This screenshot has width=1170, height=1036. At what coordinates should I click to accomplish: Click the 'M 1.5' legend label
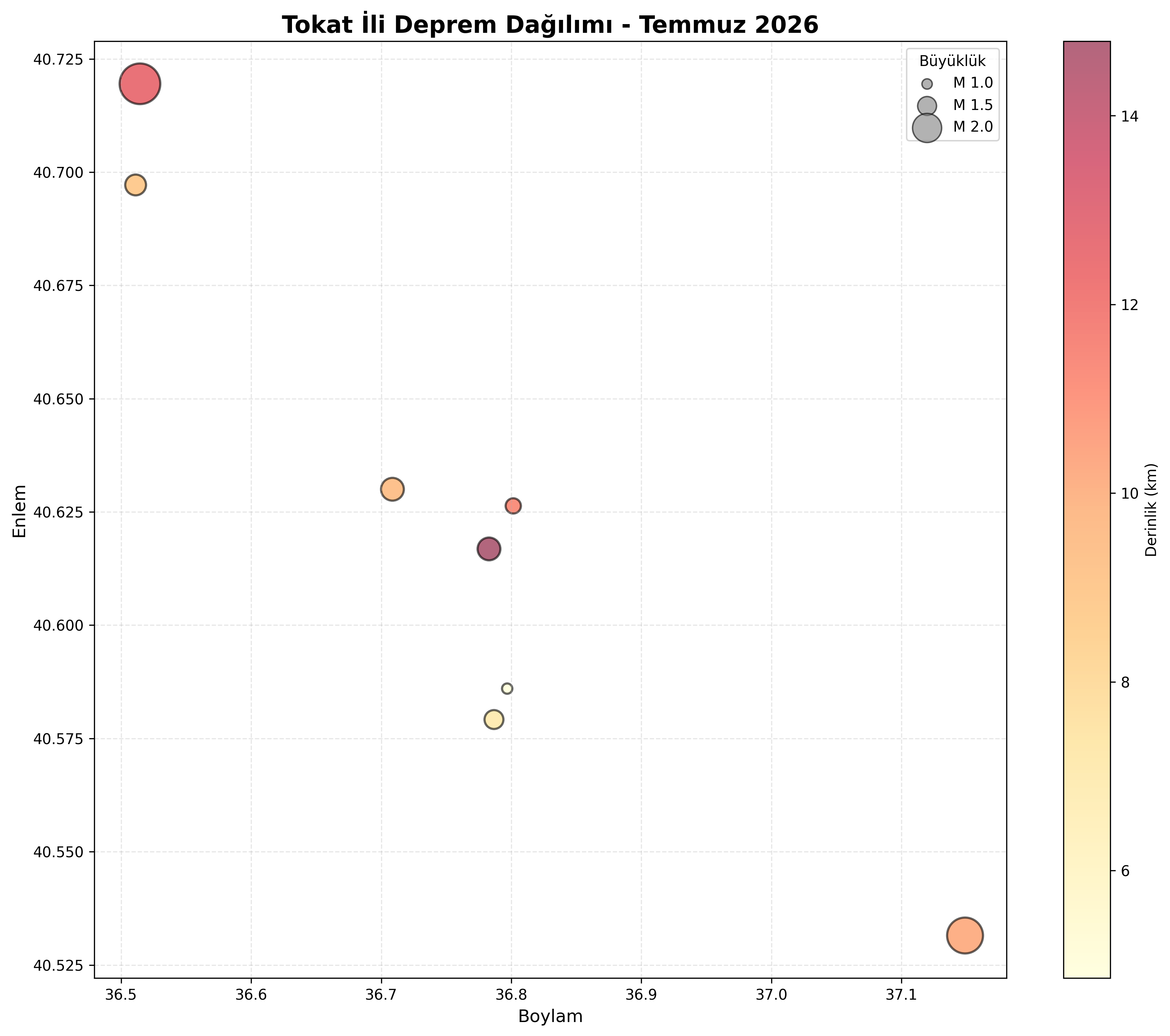pyautogui.click(x=973, y=105)
